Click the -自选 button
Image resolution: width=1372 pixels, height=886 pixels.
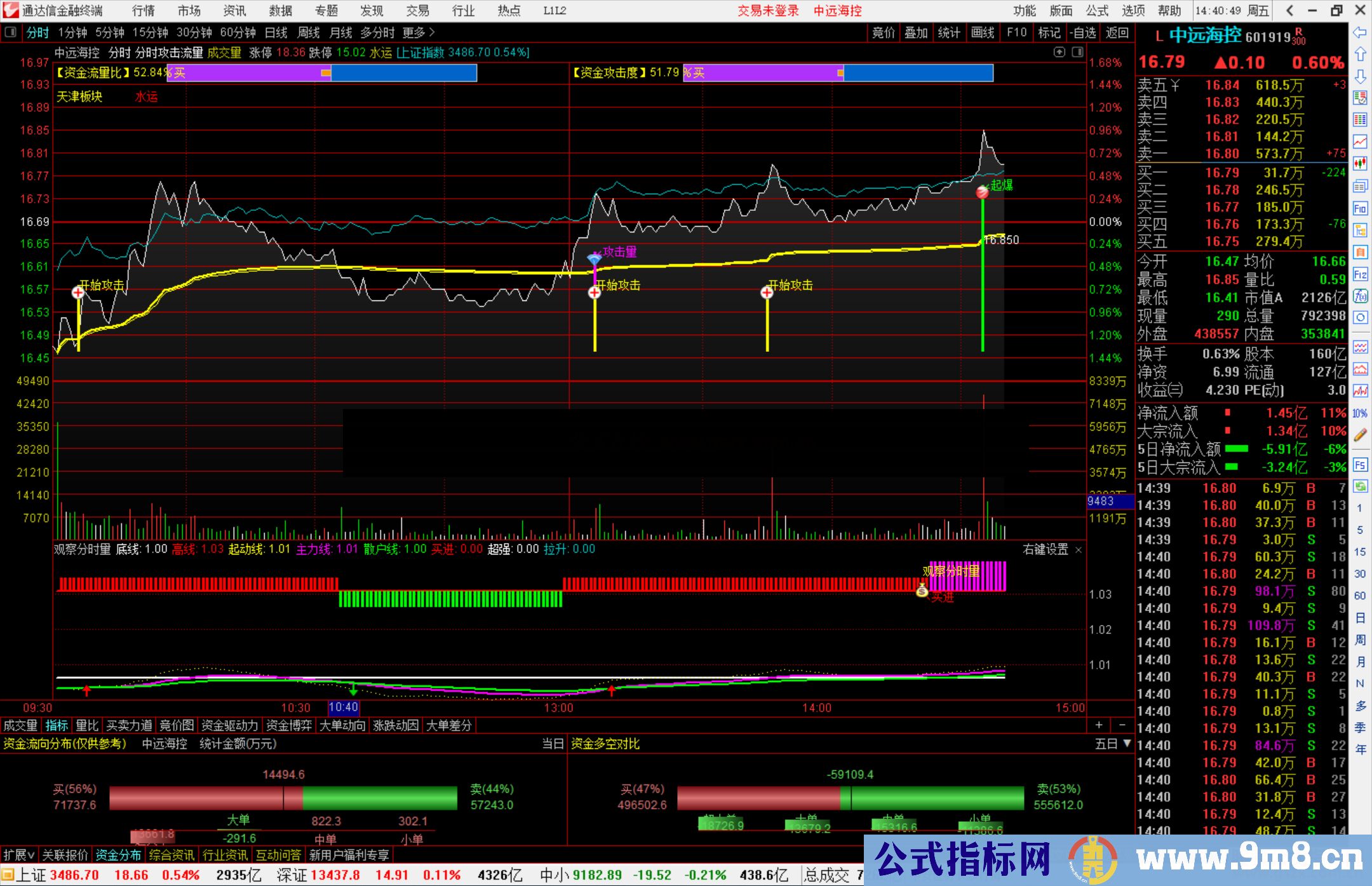tap(1082, 32)
